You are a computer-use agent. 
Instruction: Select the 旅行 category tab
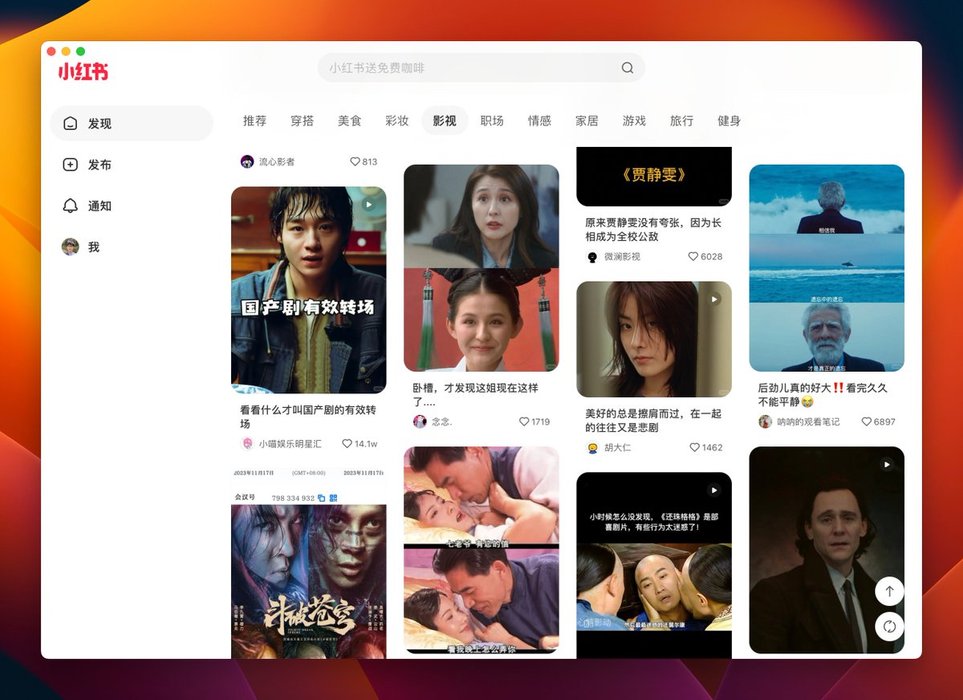(681, 121)
